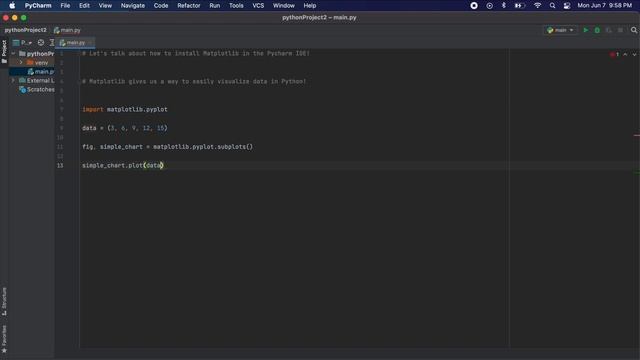Image resolution: width=640 pixels, height=360 pixels.
Task: Start debugging with the green bug icon
Action: pyautogui.click(x=597, y=30)
